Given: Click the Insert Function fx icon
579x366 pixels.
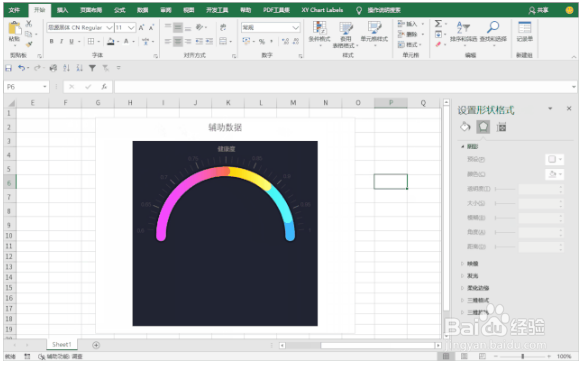Looking at the screenshot, I should [x=104, y=87].
